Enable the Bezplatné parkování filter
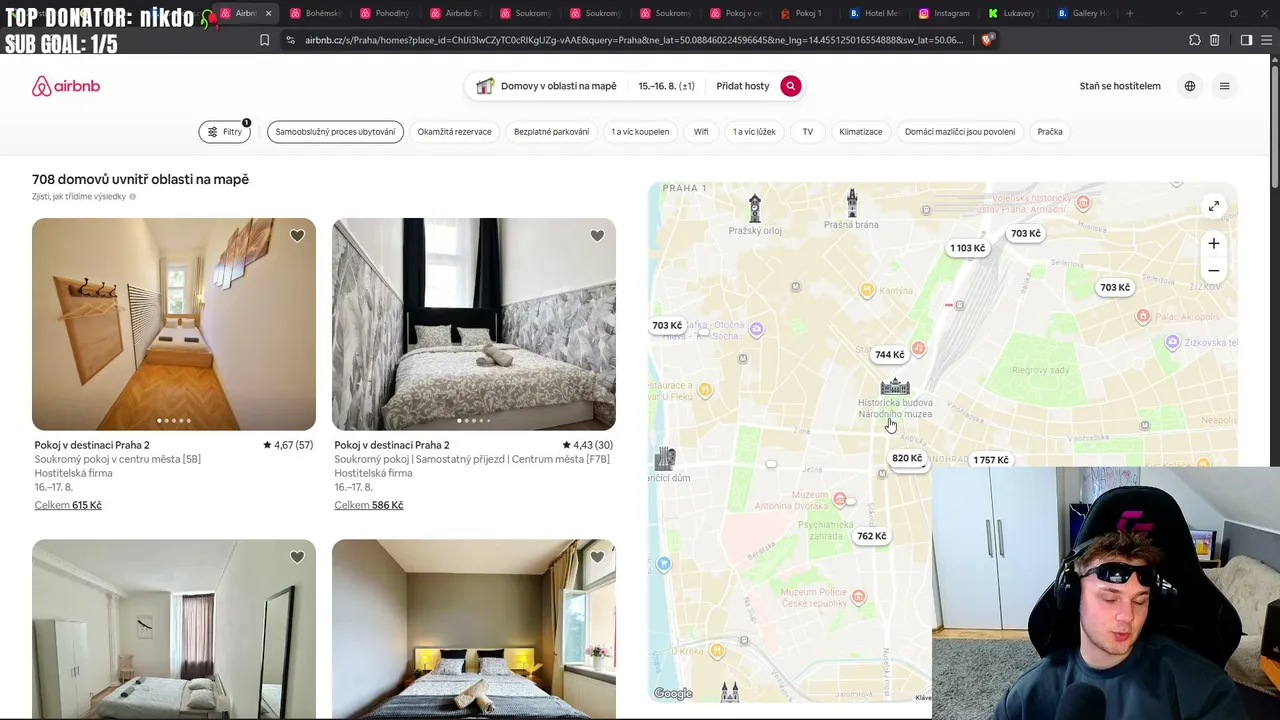This screenshot has width=1280, height=720. click(551, 132)
